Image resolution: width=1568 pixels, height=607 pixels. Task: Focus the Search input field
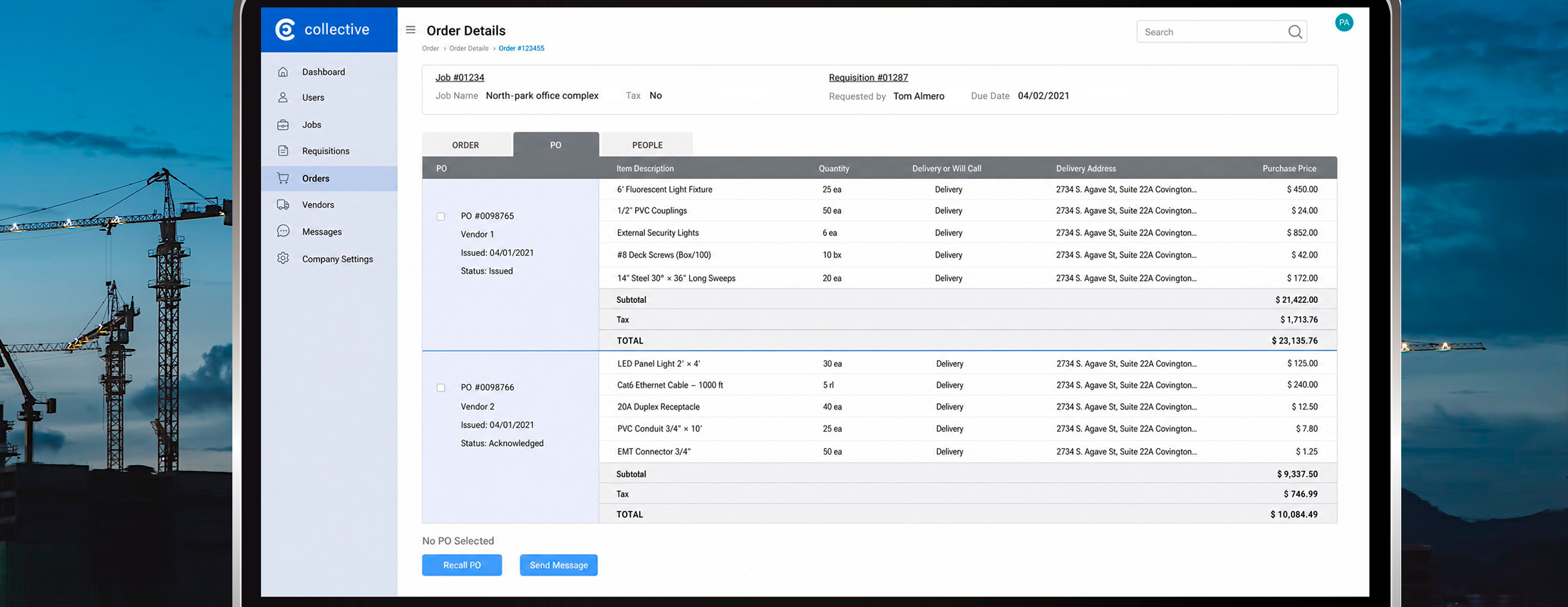1222,32
